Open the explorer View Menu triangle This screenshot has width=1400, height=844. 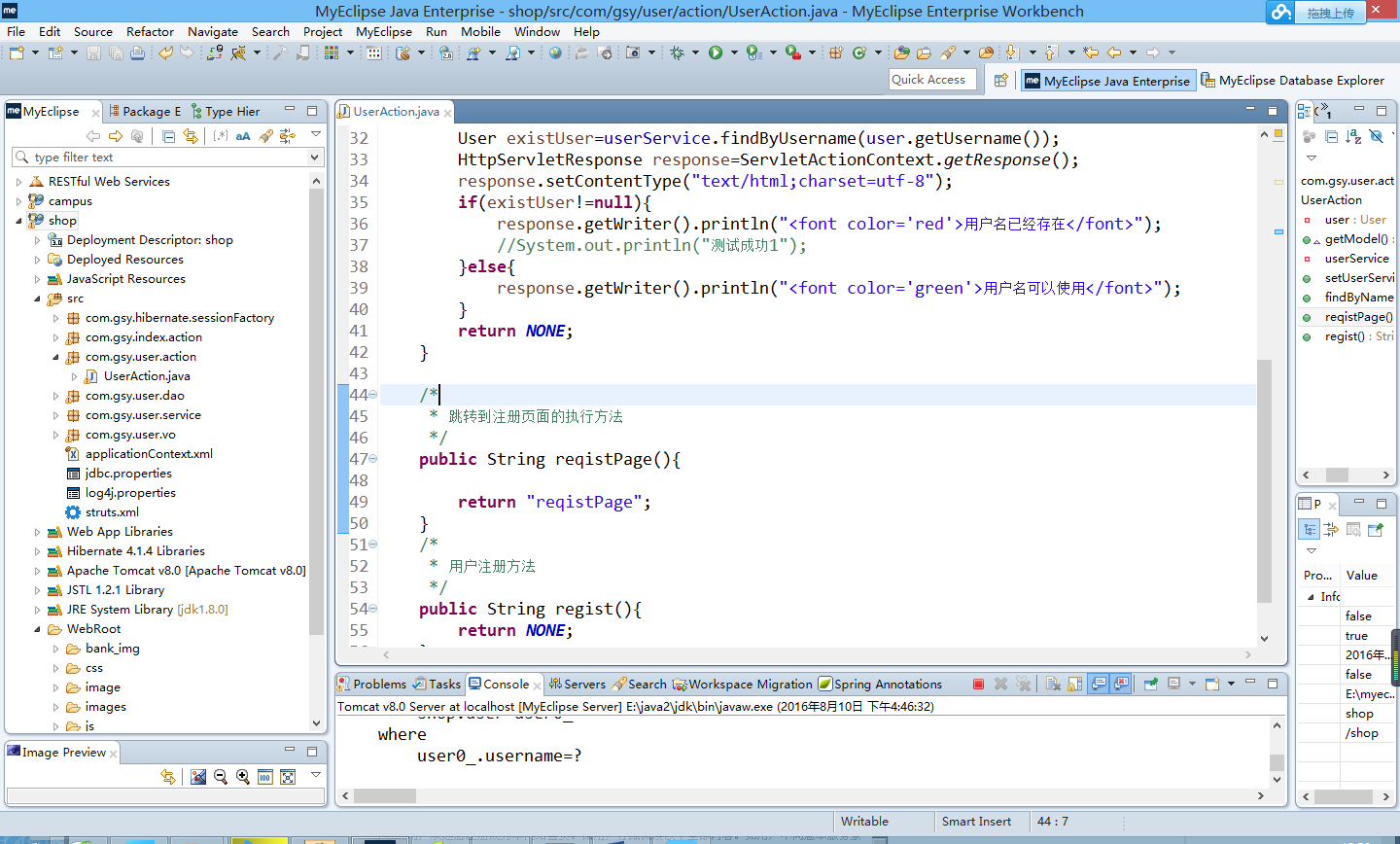coord(316,136)
